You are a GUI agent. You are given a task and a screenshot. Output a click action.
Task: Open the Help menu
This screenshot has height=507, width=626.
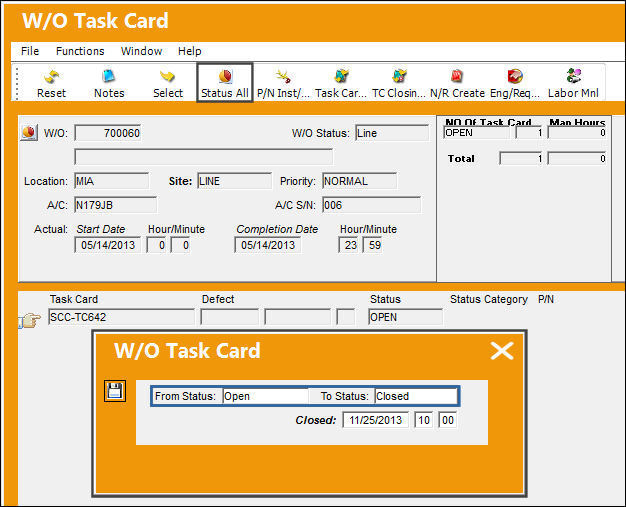pos(190,51)
